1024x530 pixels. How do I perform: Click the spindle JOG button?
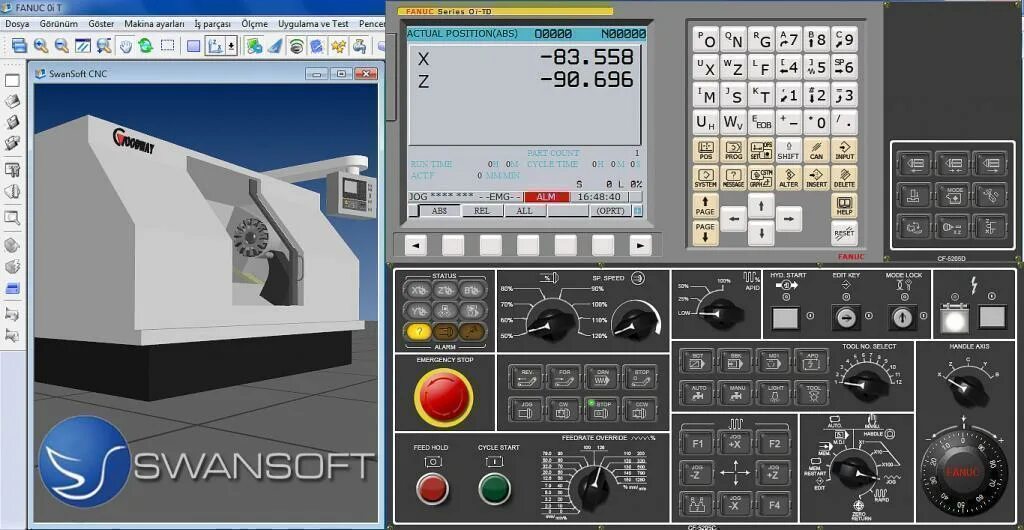(526, 409)
